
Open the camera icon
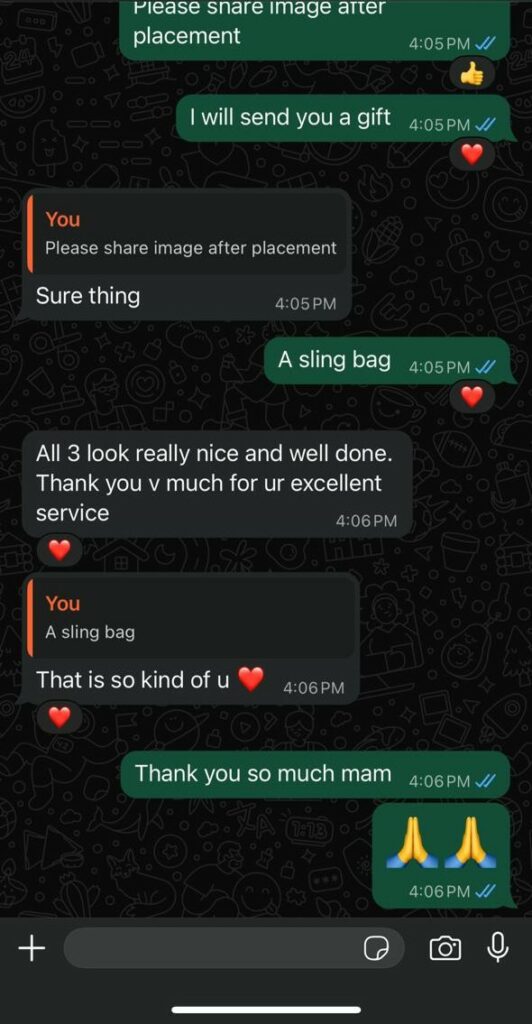click(445, 948)
